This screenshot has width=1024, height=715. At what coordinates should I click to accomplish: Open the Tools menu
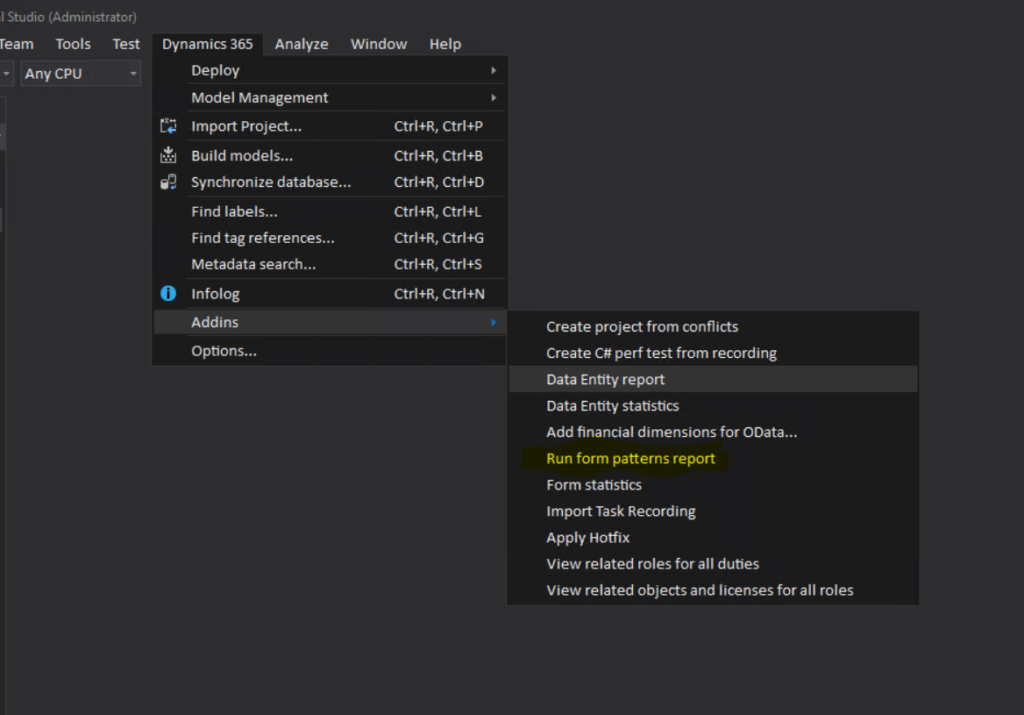pyautogui.click(x=73, y=44)
